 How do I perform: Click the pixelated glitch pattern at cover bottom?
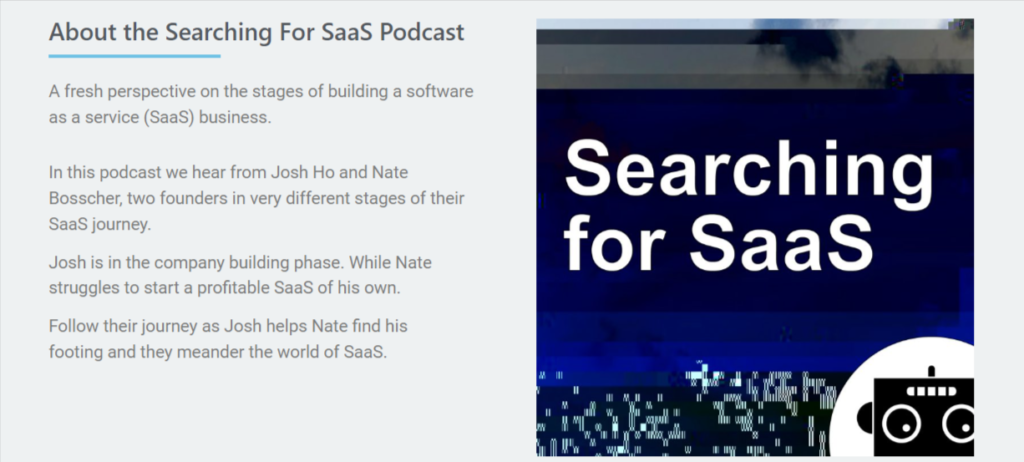(680, 410)
